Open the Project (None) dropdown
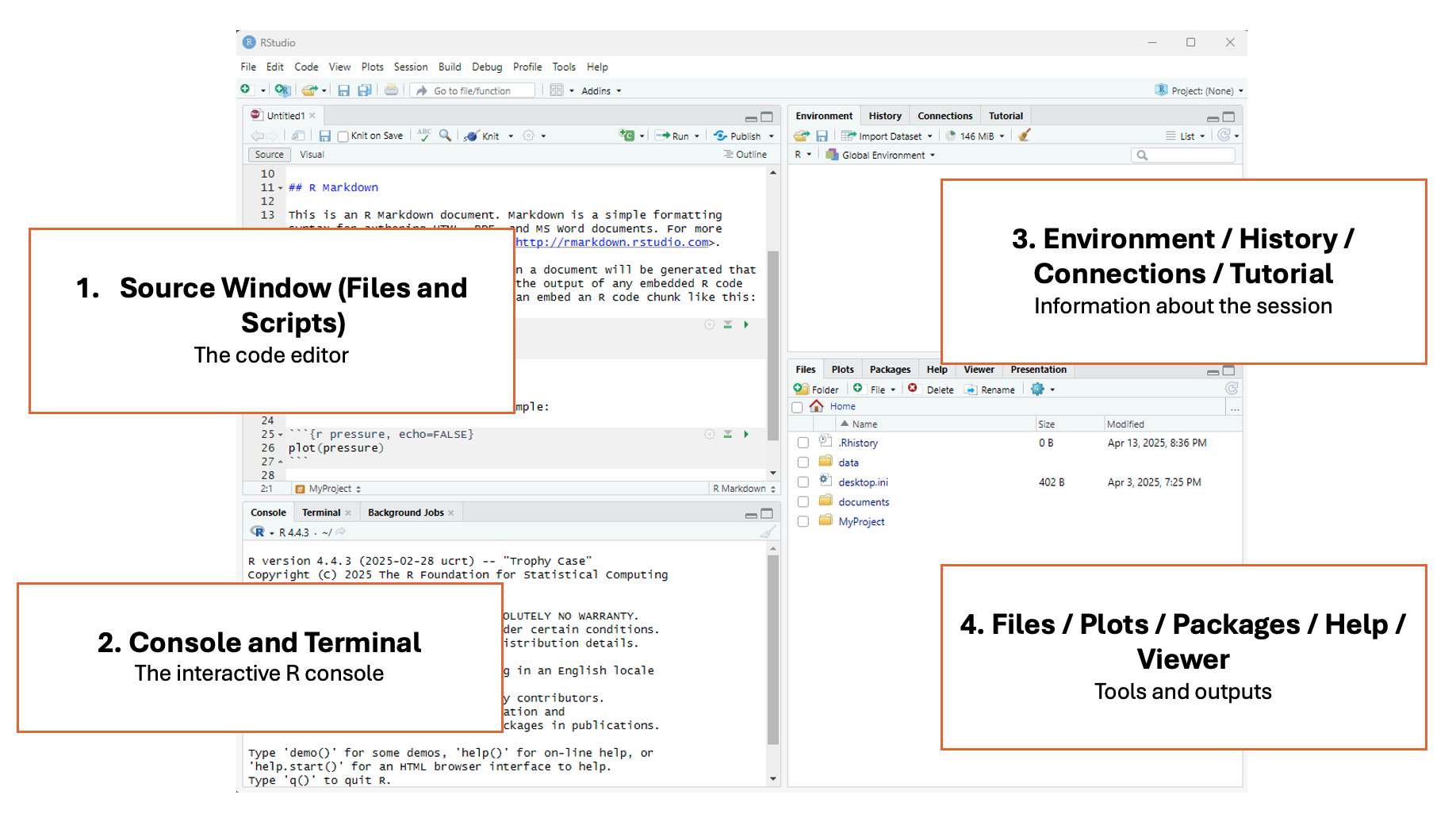Viewport: 1456px width, 833px height. pyautogui.click(x=1201, y=90)
